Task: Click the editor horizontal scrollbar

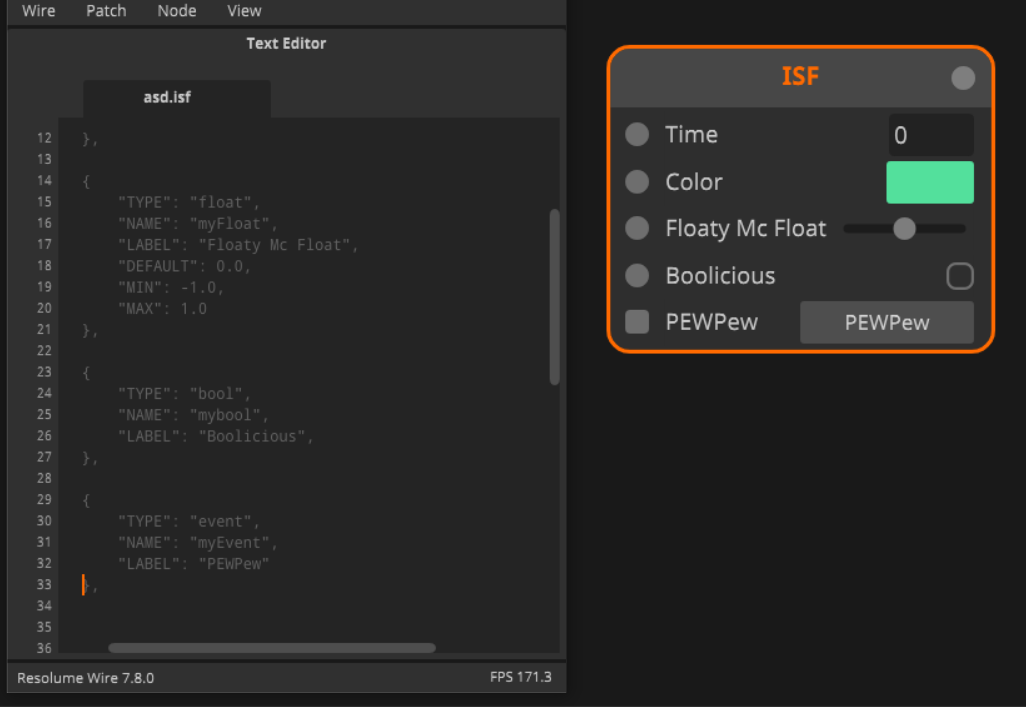Action: pos(272,647)
